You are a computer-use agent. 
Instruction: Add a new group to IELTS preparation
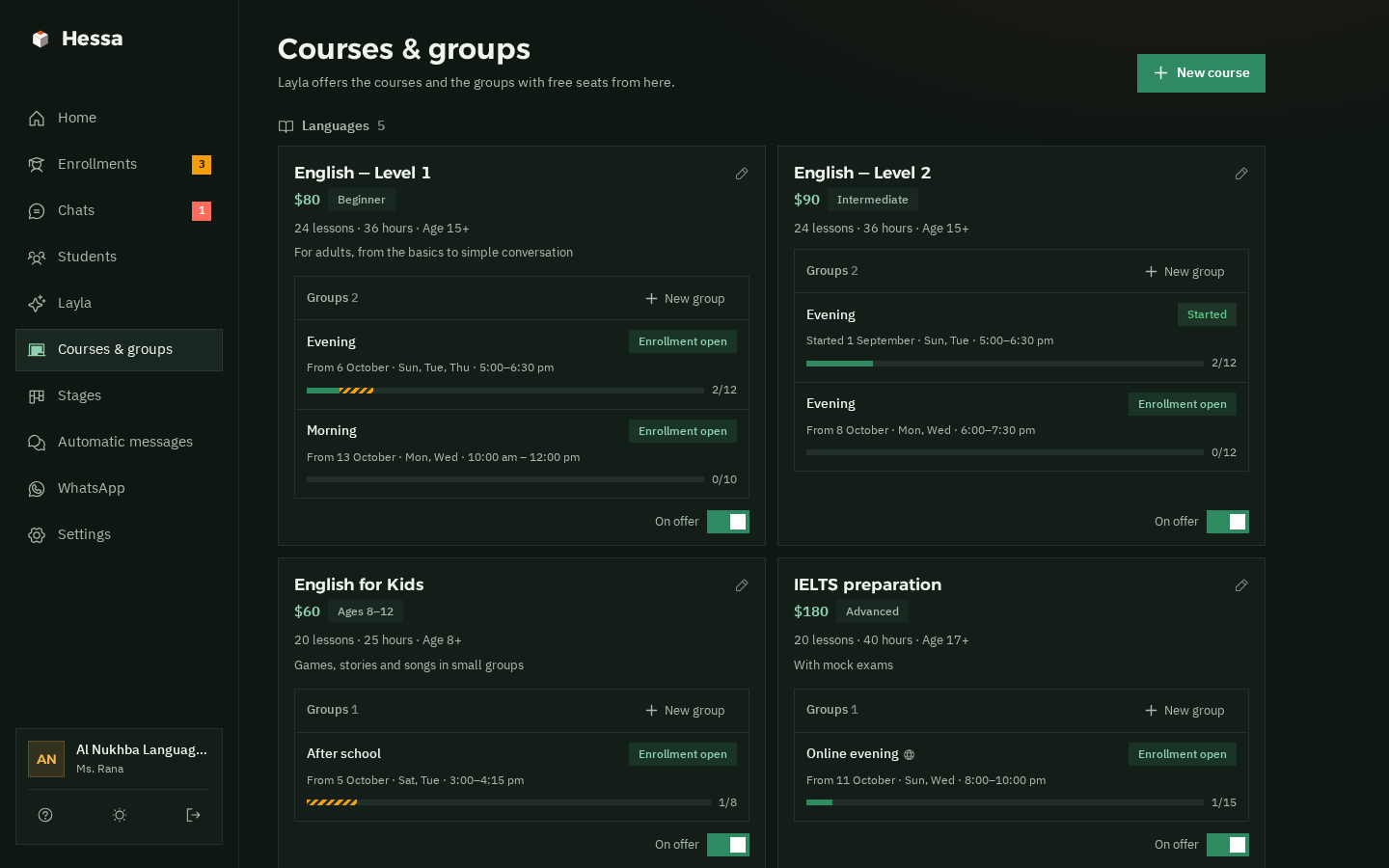click(1185, 711)
